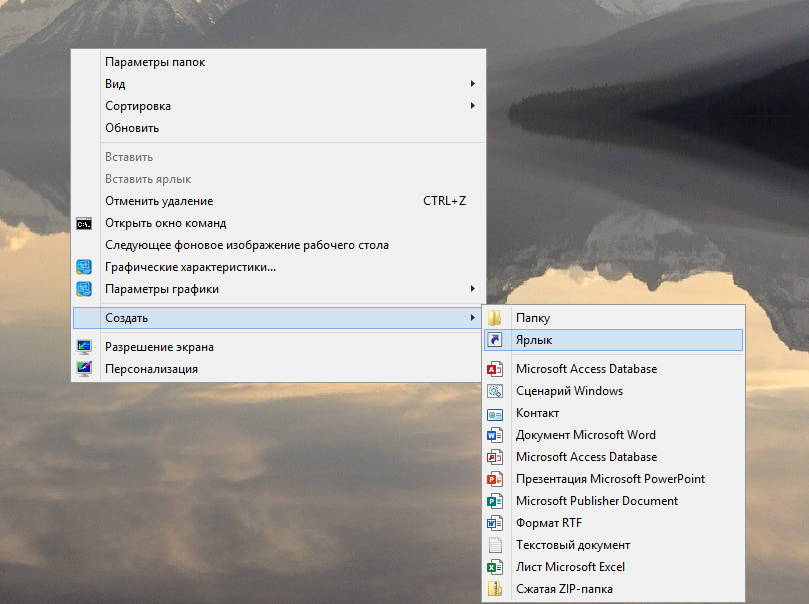This screenshot has width=809, height=604.
Task: Select Microsoft Publisher Document
Action: coord(613,501)
